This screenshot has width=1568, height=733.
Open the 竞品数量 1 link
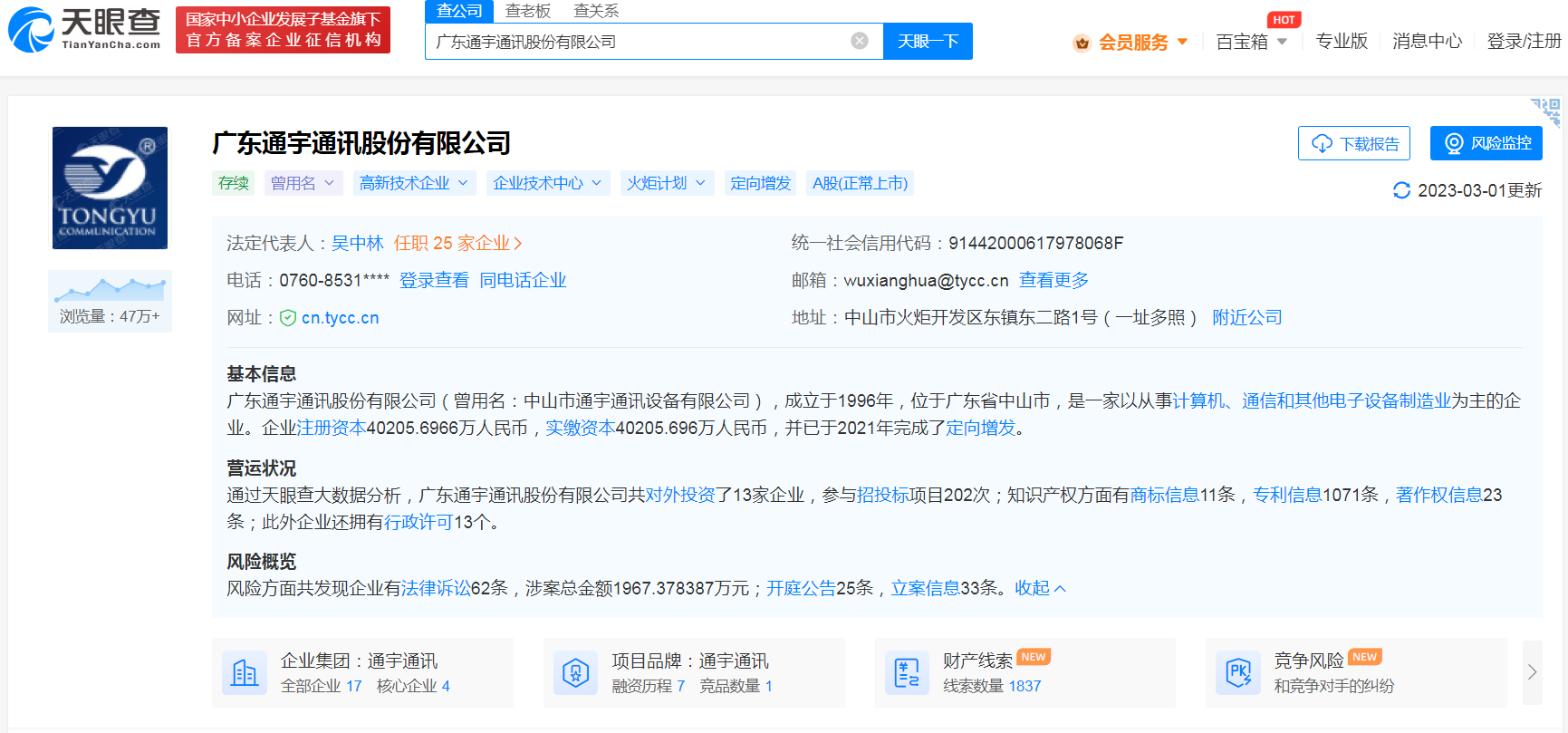(x=736, y=686)
